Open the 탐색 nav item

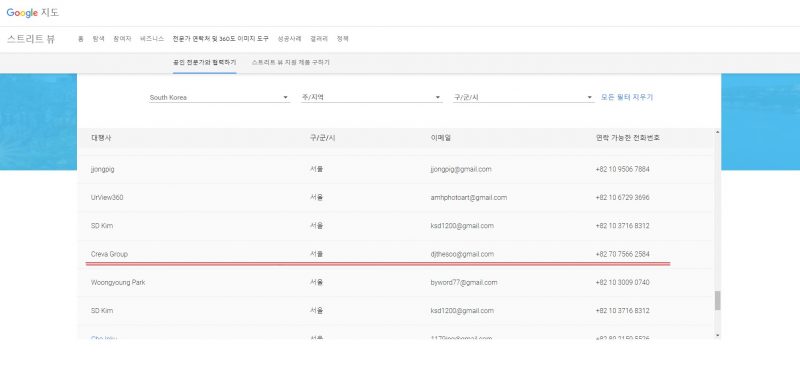(x=98, y=39)
